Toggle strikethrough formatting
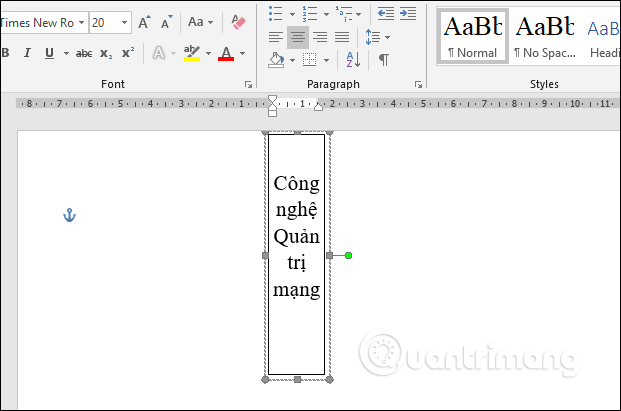621x411 pixels. 84,53
